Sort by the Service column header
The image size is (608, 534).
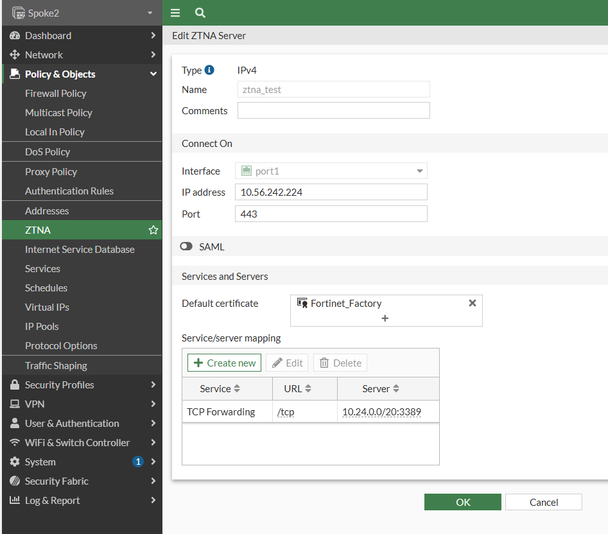pyautogui.click(x=220, y=388)
